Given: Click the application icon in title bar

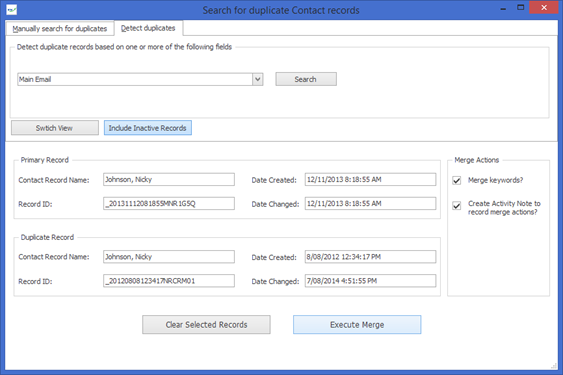Looking at the screenshot, I should pos(11,10).
